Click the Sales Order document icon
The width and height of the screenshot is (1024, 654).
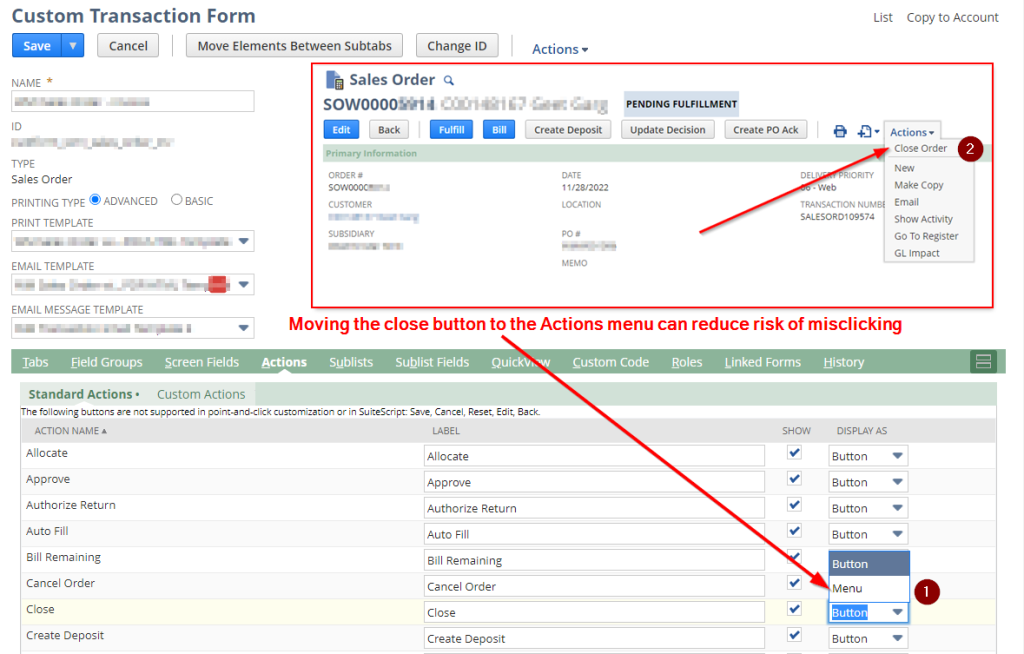click(x=334, y=80)
